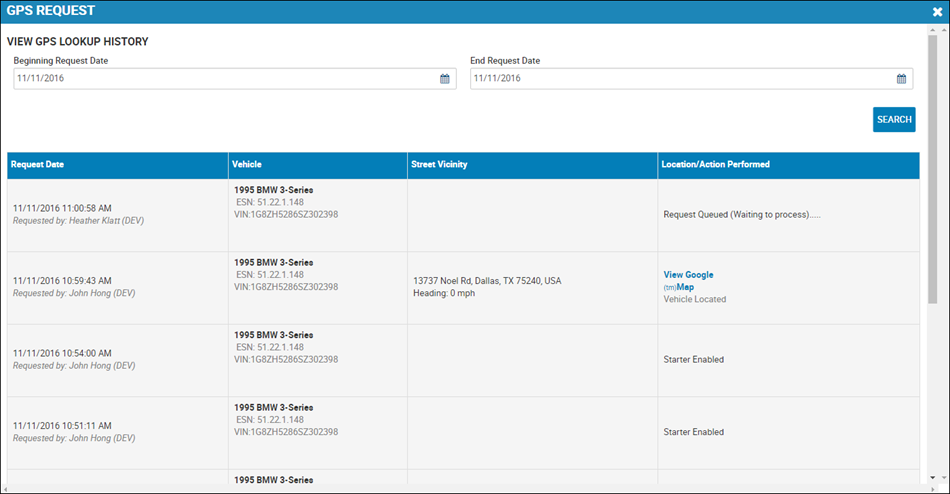Select the 11/11/2016 10:54:00 AM request date

pyautogui.click(x=62, y=353)
